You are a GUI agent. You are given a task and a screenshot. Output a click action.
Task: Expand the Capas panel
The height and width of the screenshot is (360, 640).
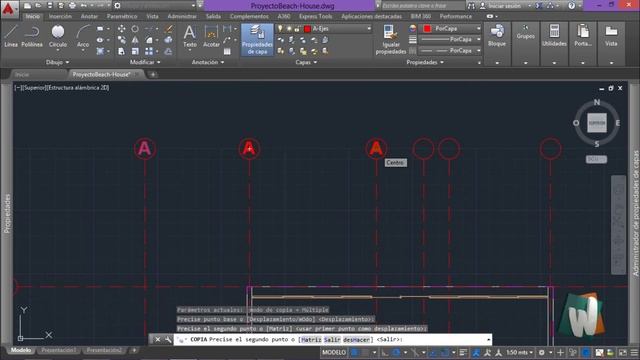(x=306, y=62)
